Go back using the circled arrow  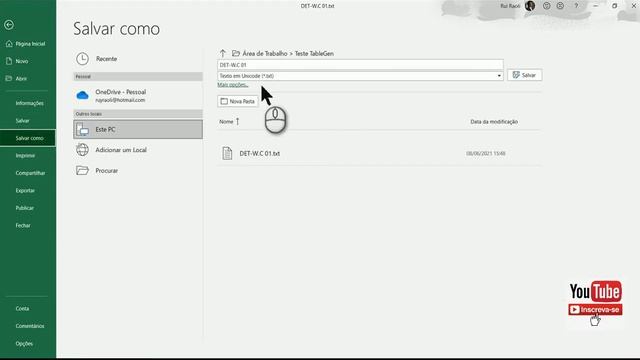[9, 25]
